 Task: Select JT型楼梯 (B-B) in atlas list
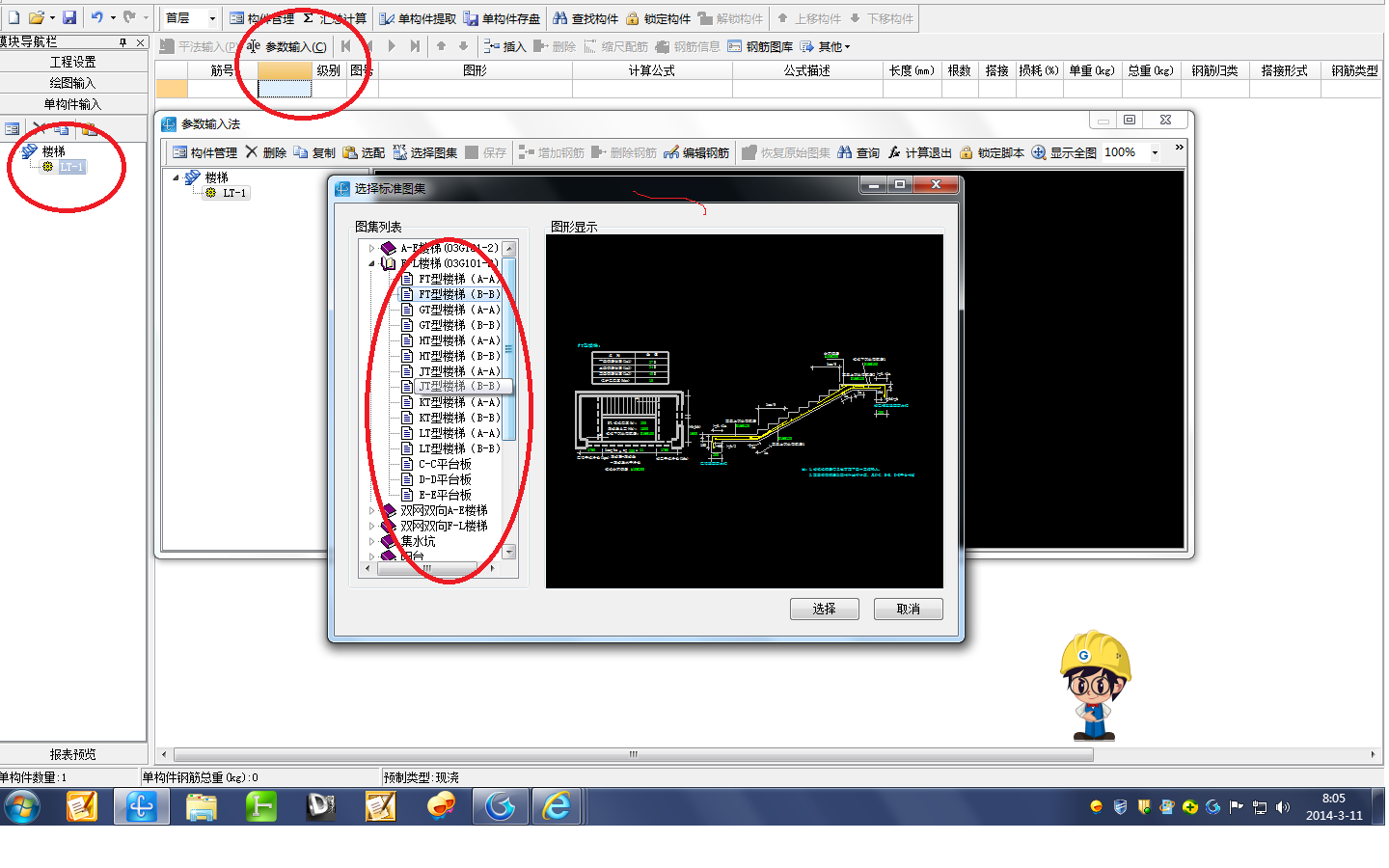459,386
